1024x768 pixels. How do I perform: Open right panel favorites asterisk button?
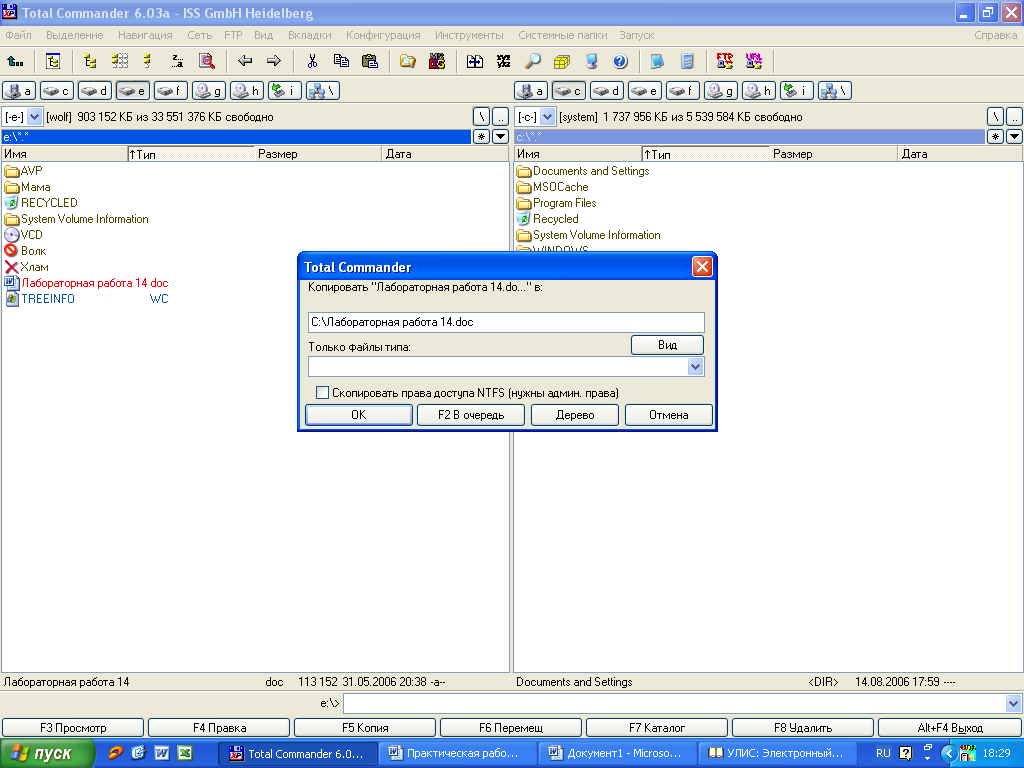point(995,136)
